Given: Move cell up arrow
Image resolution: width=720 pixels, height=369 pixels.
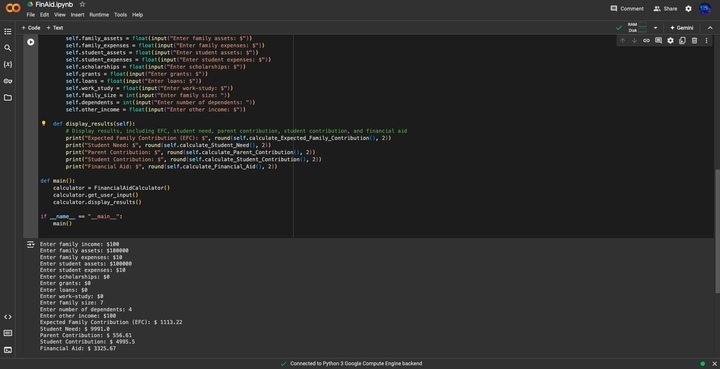Looking at the screenshot, I should coord(623,41).
